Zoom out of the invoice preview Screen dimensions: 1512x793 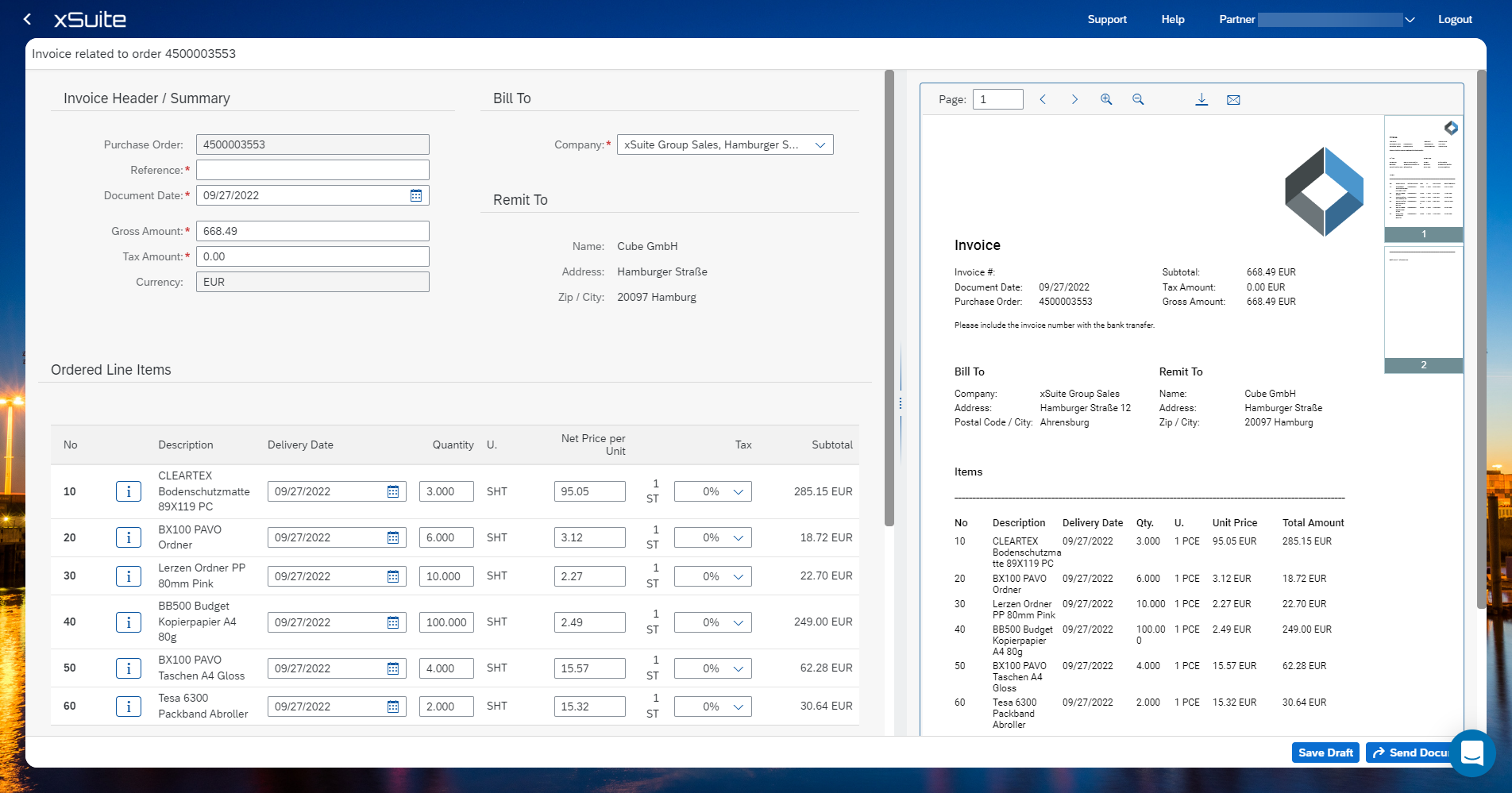point(1138,99)
